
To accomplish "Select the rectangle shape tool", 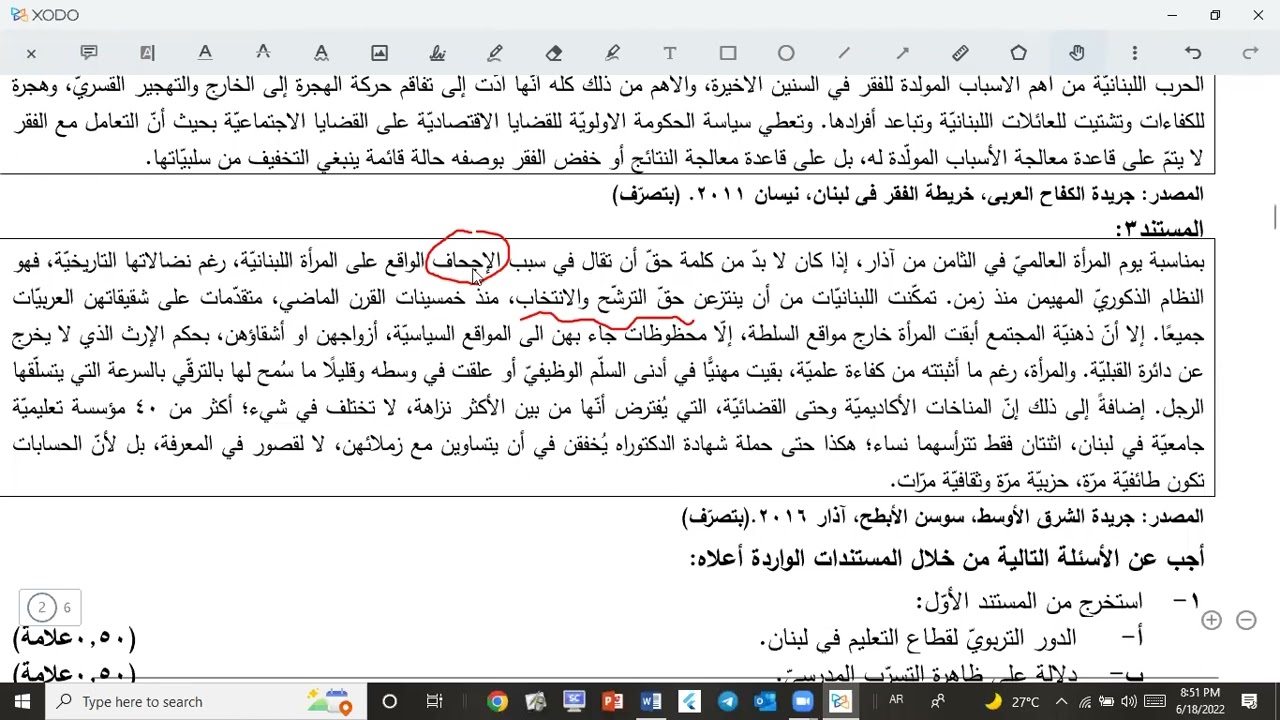I will point(728,53).
